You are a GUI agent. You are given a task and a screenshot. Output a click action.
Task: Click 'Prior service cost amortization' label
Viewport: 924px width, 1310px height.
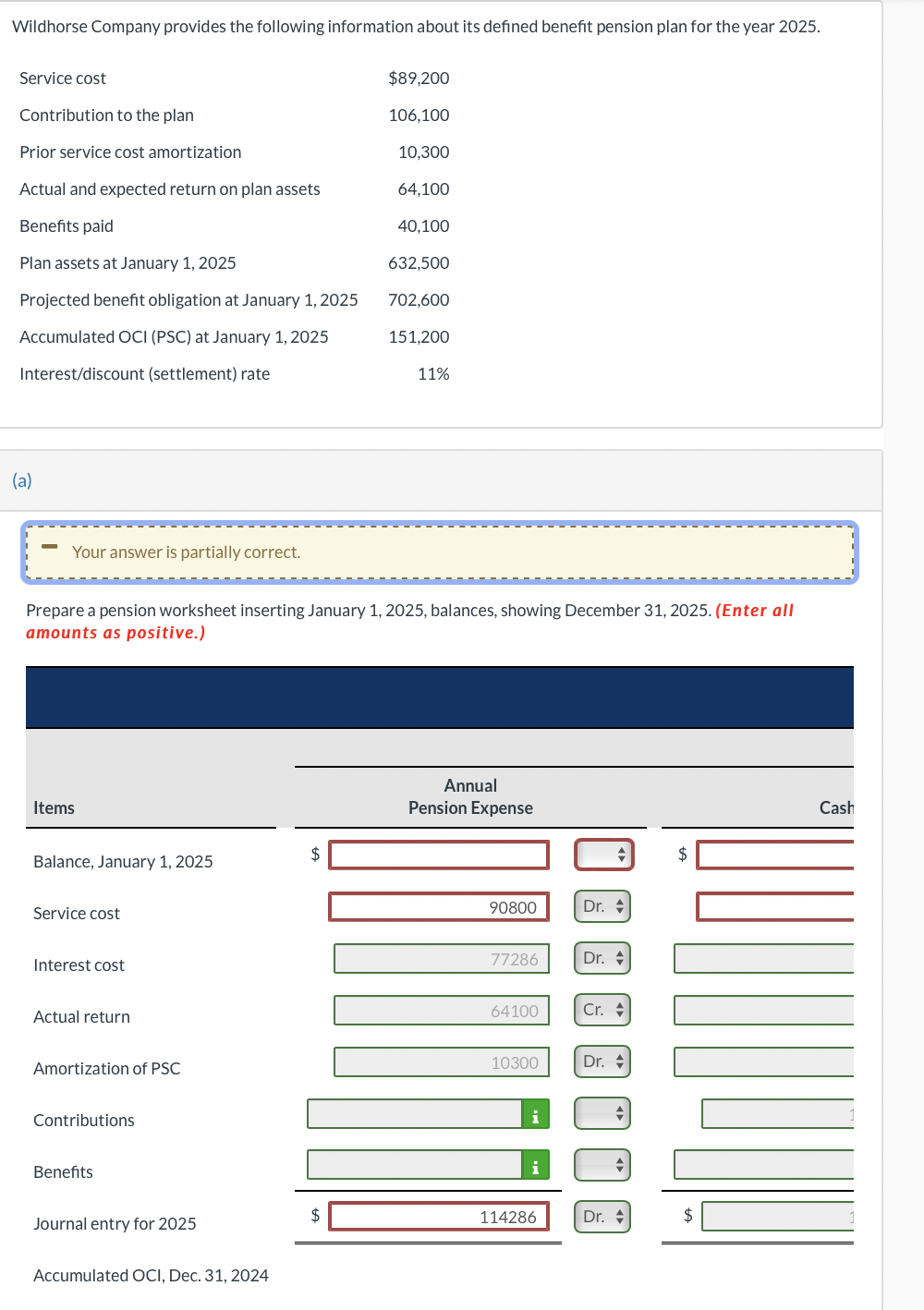130,152
